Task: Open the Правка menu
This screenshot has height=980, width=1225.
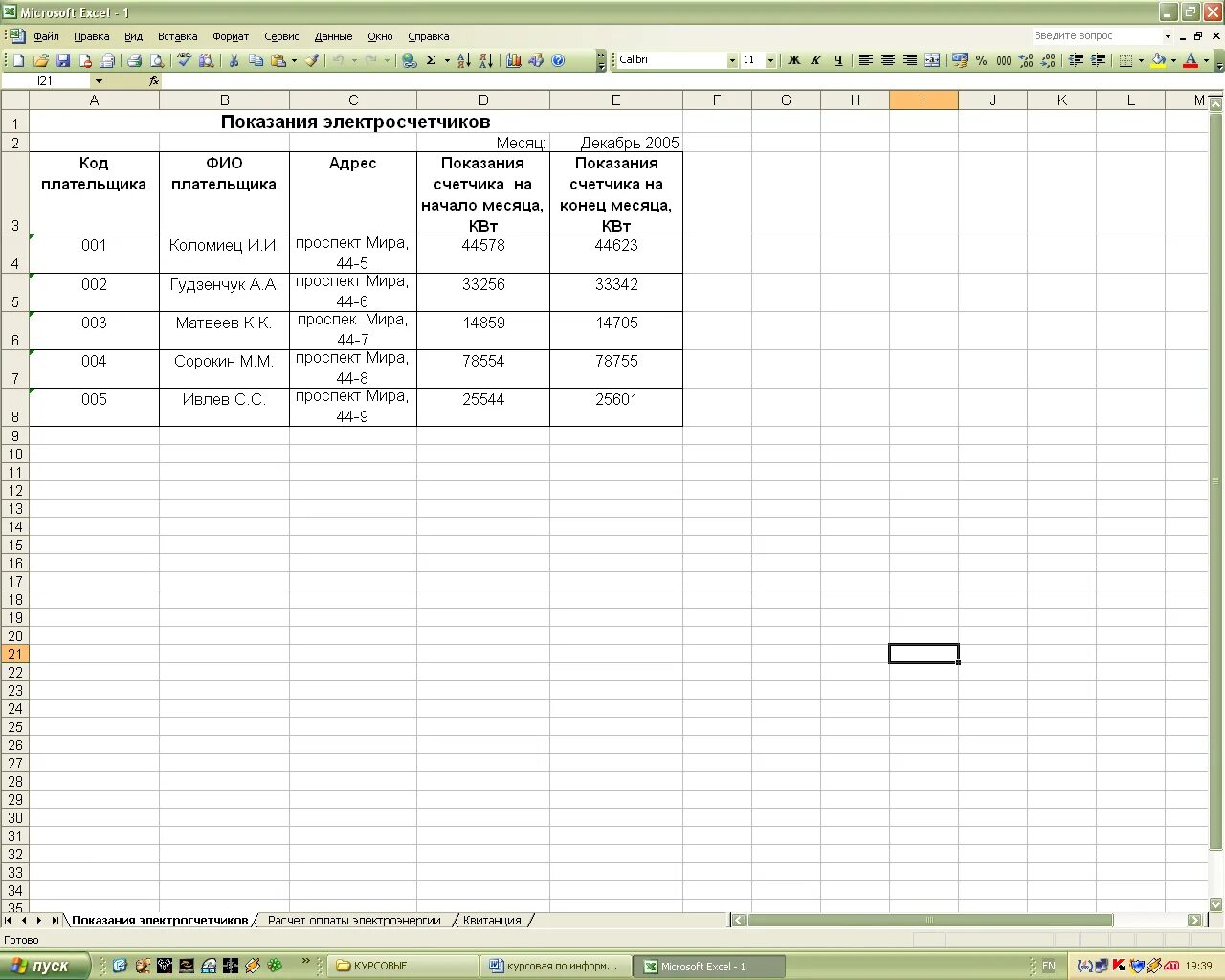Action: click(x=91, y=36)
